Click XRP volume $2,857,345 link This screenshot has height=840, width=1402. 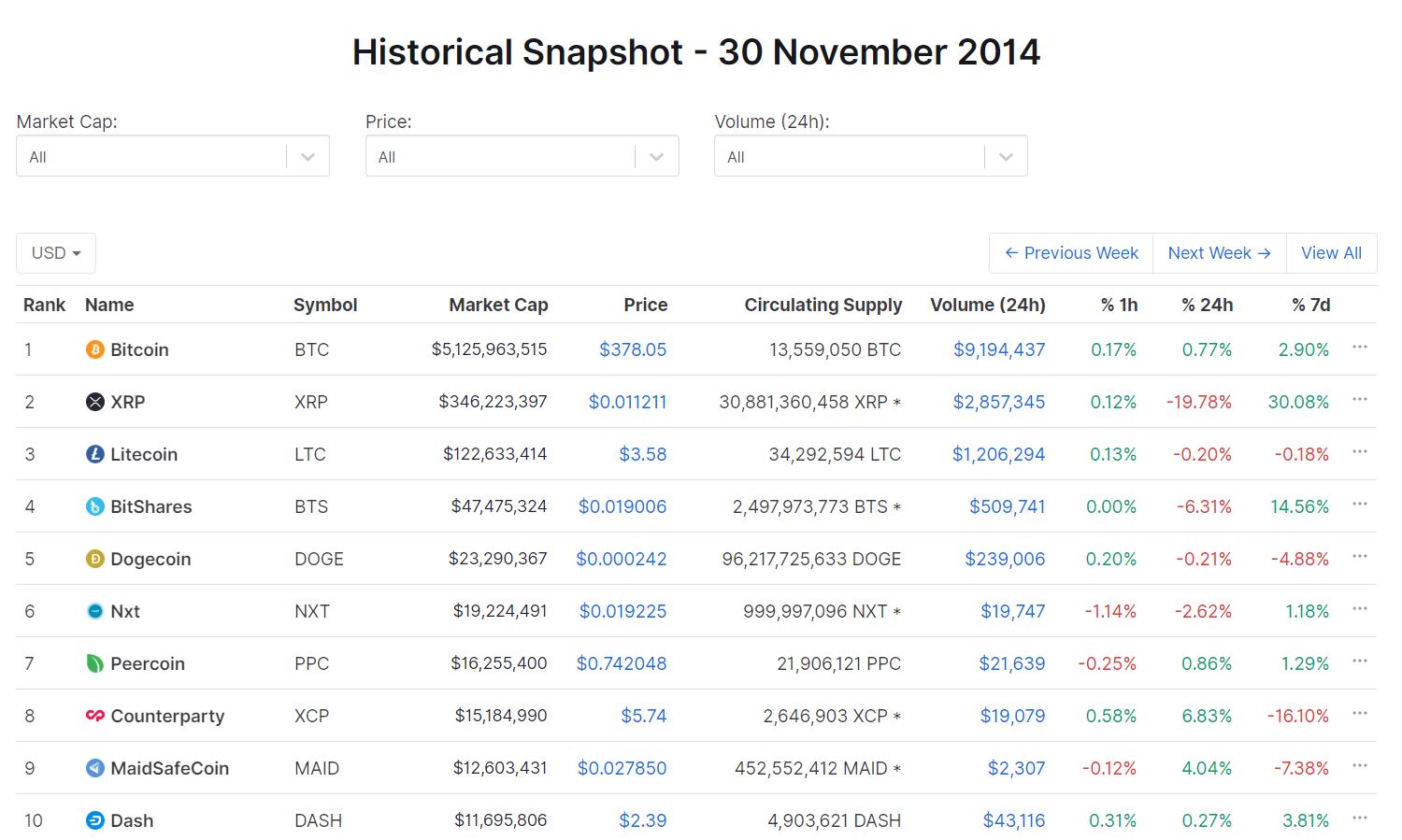click(999, 402)
